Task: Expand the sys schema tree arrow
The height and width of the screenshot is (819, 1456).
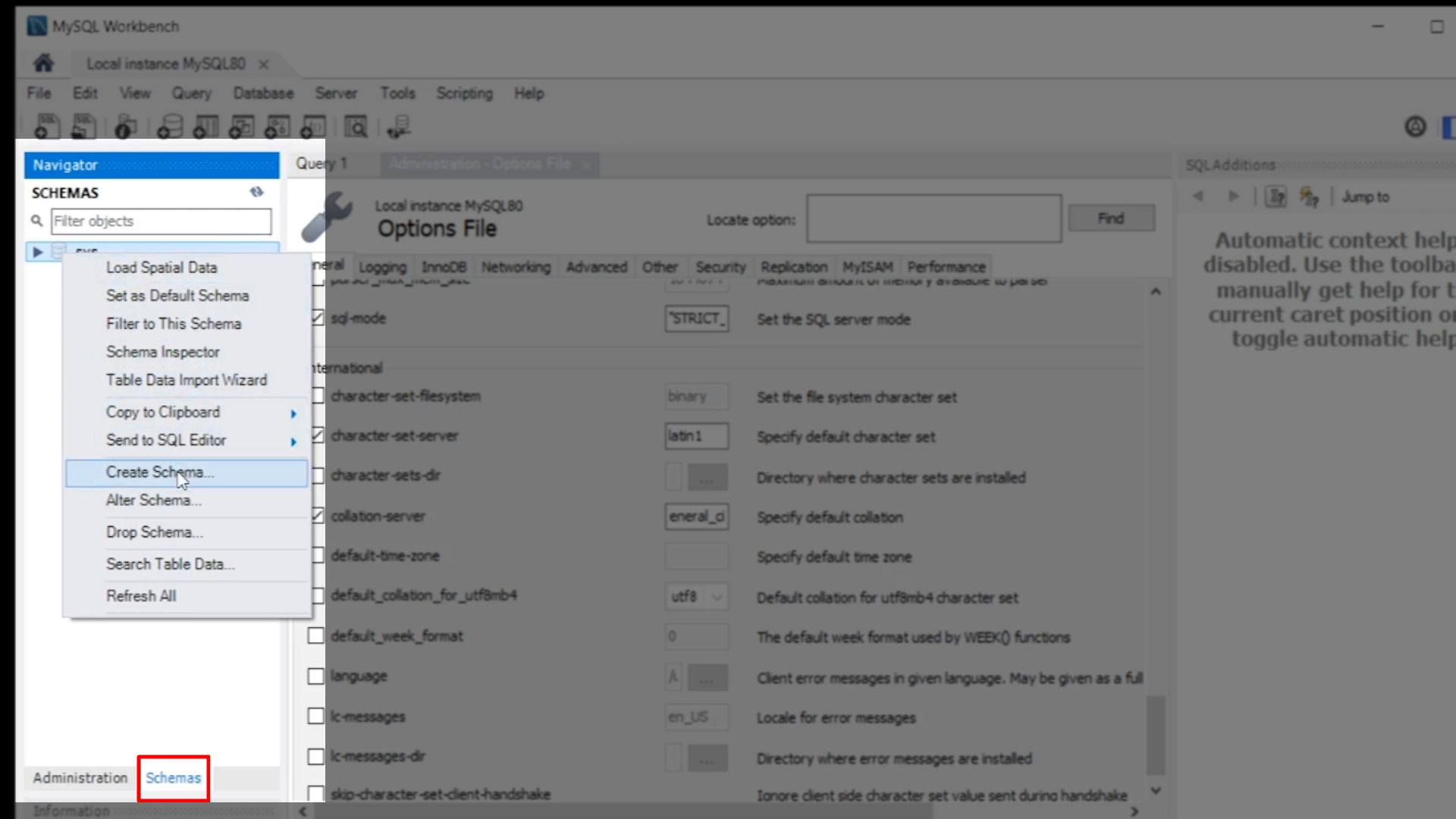Action: pos(37,252)
